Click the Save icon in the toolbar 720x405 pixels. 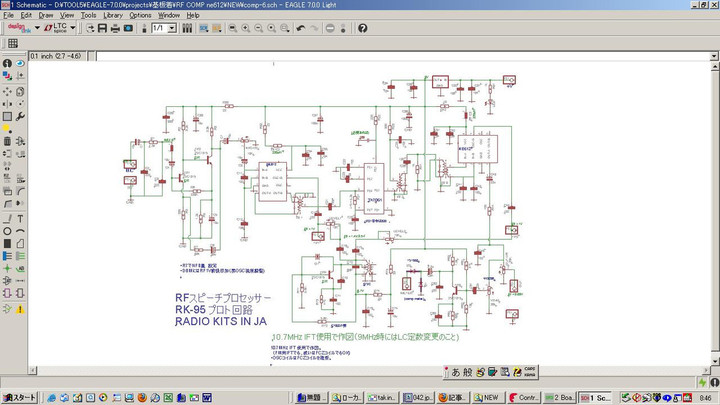point(102,28)
